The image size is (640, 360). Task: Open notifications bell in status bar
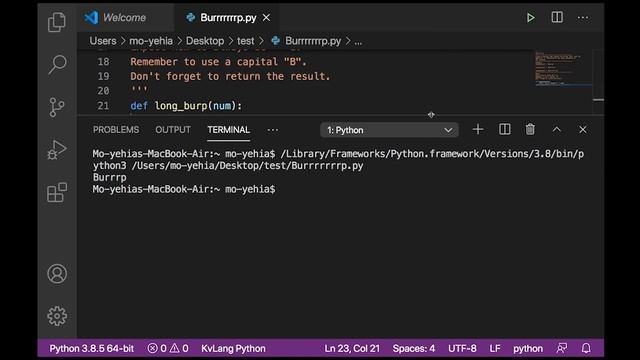tap(586, 348)
